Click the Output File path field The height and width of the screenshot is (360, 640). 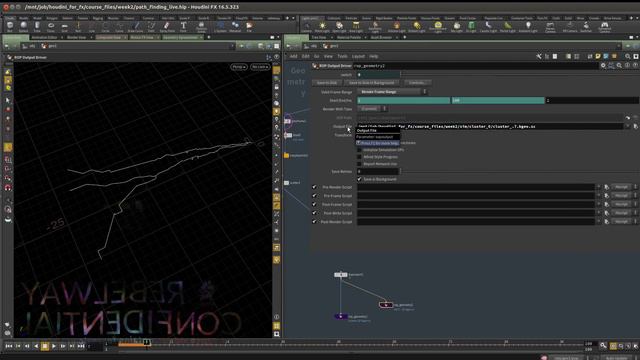[491, 127]
